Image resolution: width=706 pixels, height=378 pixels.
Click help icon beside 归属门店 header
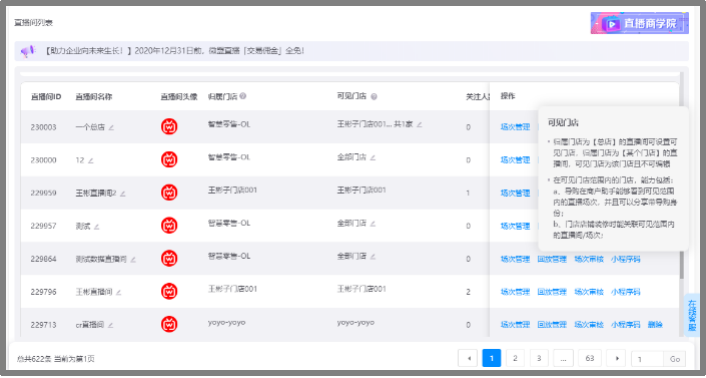click(243, 96)
